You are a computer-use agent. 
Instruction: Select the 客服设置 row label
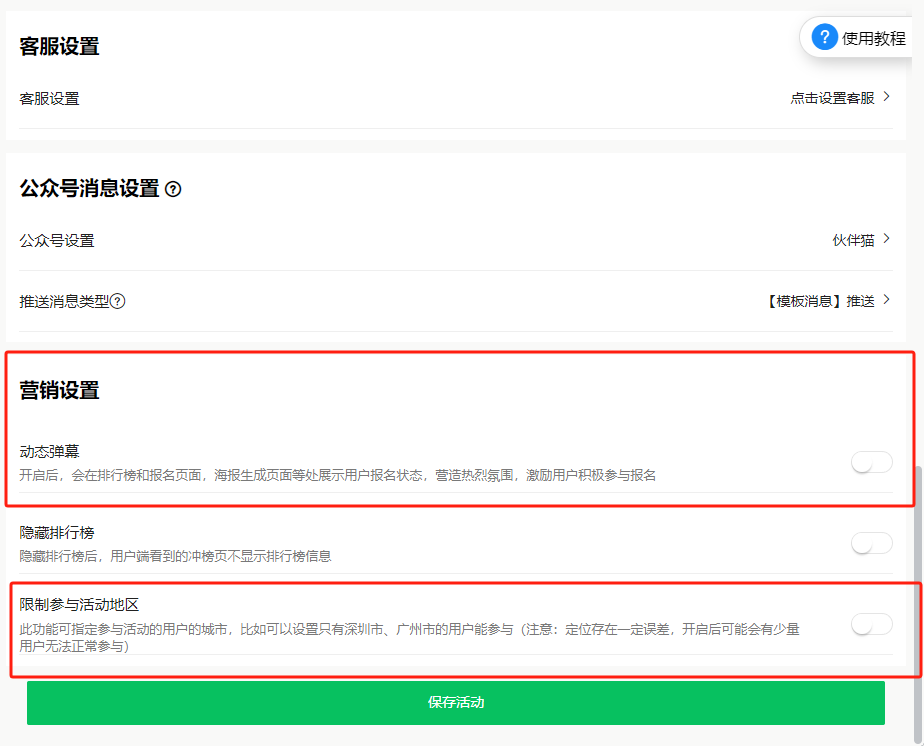pos(50,98)
